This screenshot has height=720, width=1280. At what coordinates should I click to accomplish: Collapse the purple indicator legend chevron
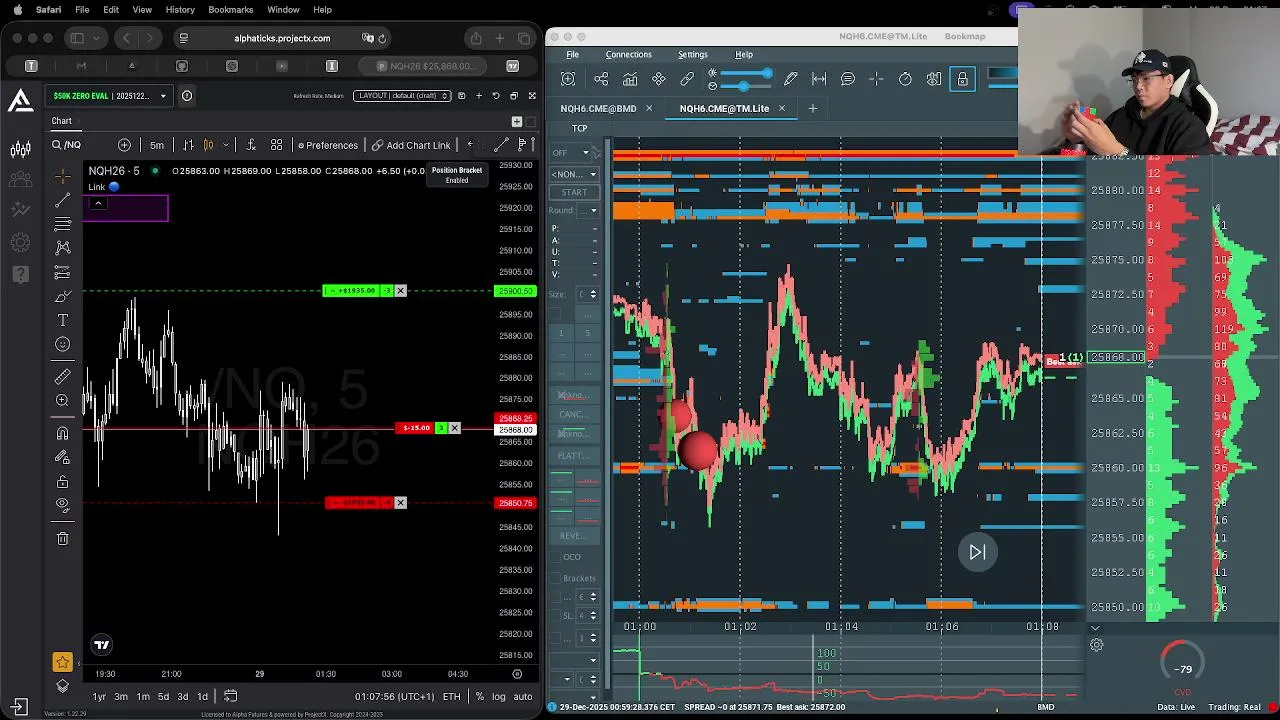click(98, 204)
